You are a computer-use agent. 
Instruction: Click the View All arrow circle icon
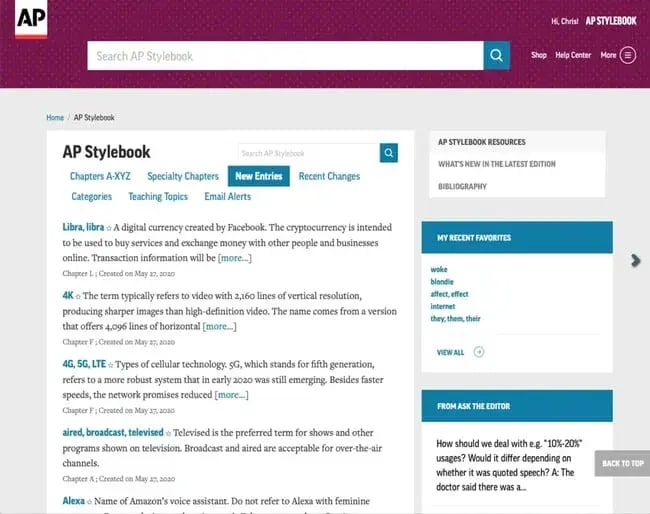(x=479, y=352)
